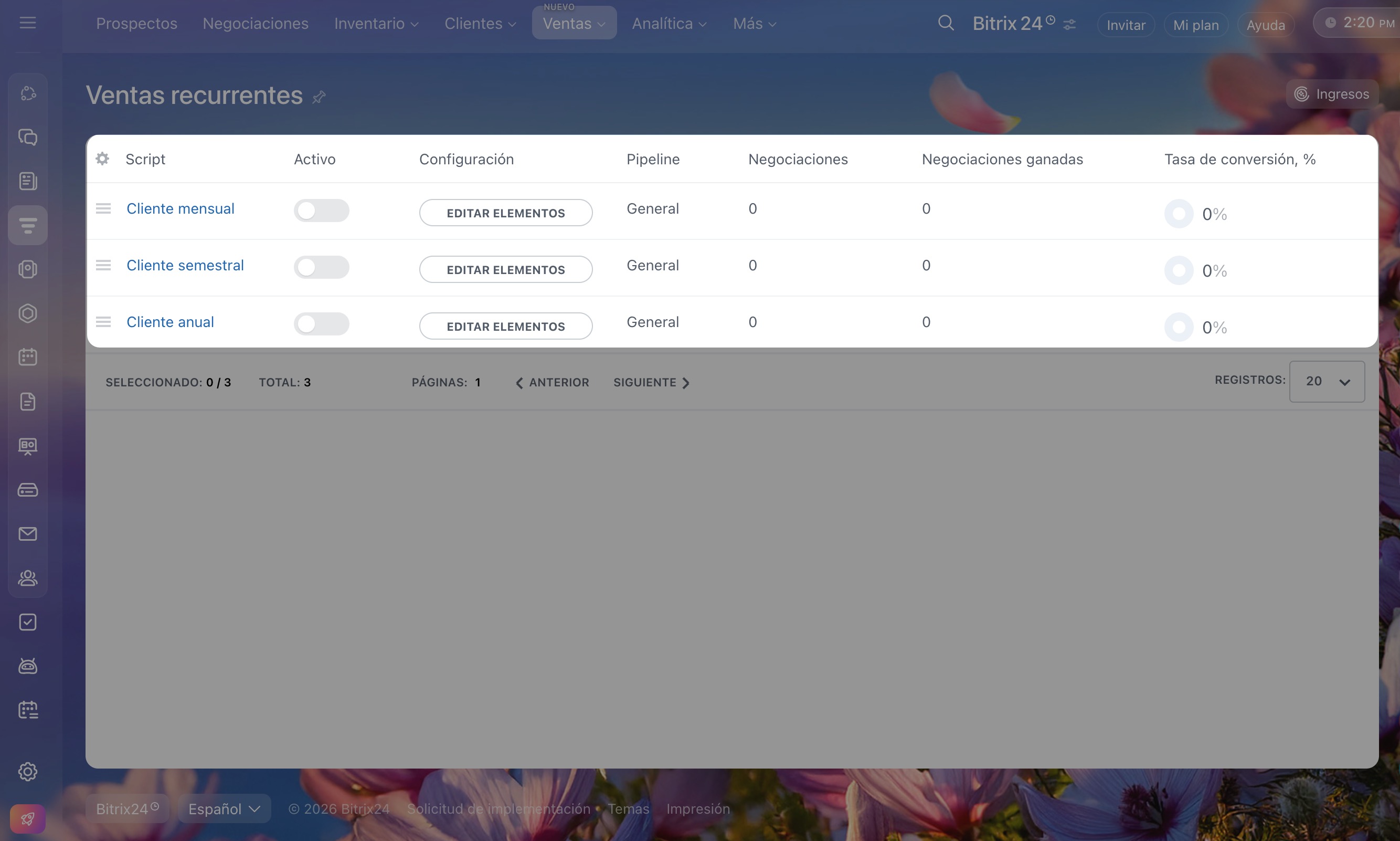The image size is (1400, 841).
Task: Enable the Cliente semestral script toggle
Action: [321, 268]
